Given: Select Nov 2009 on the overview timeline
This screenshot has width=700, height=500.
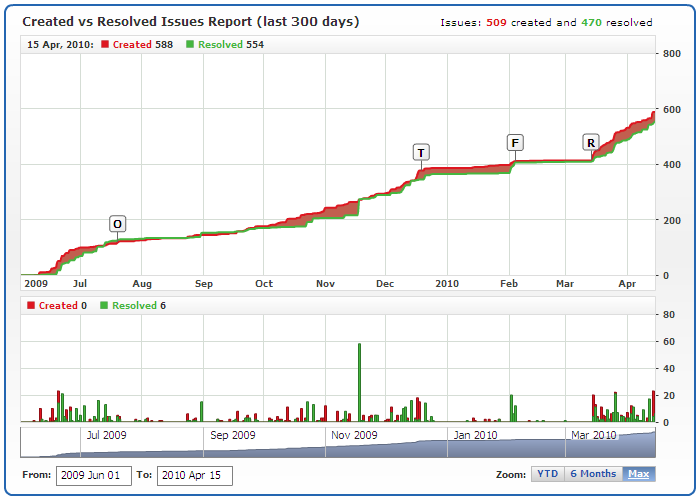Looking at the screenshot, I should (x=353, y=435).
